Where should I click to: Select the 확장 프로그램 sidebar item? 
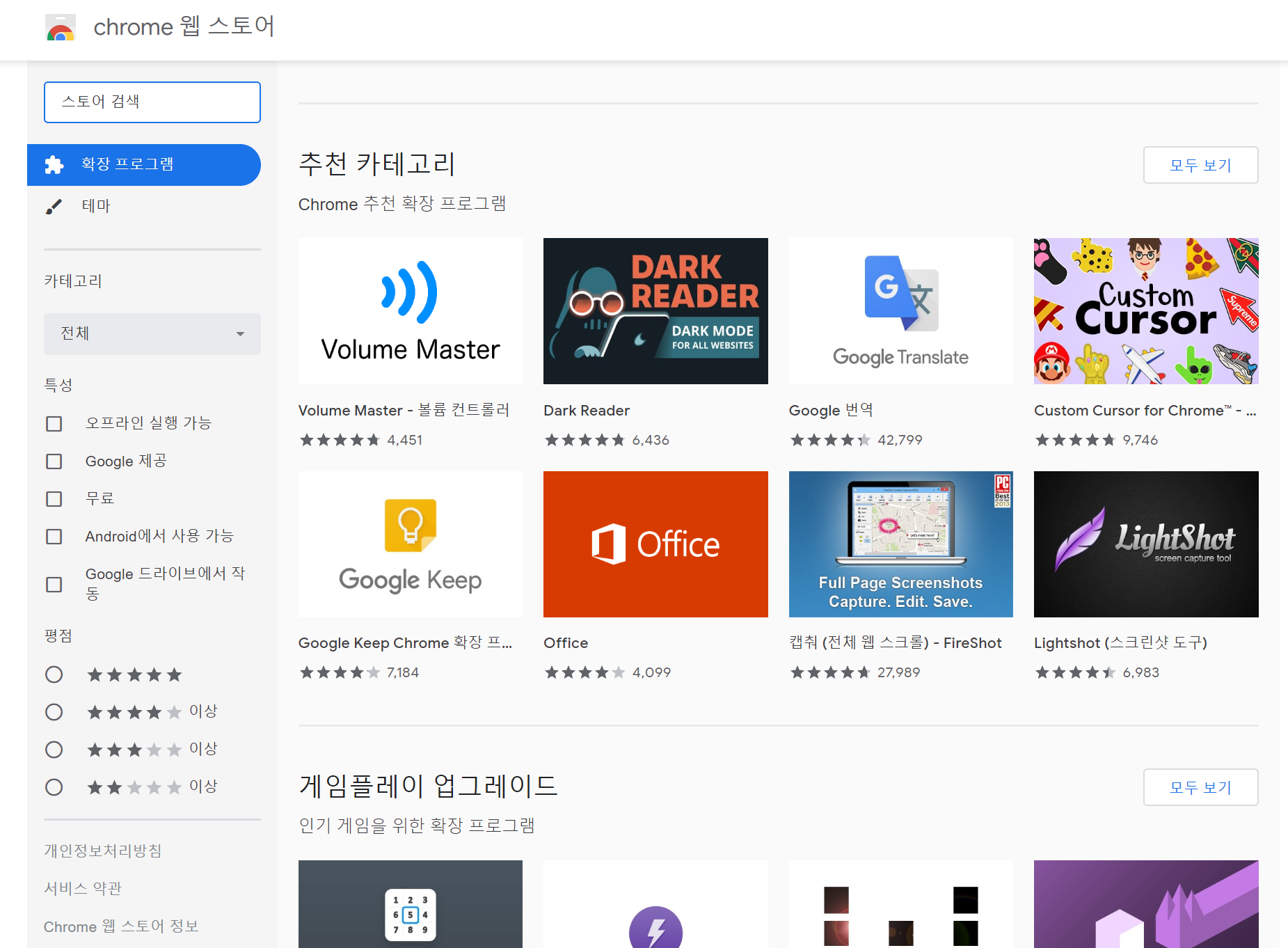[144, 165]
